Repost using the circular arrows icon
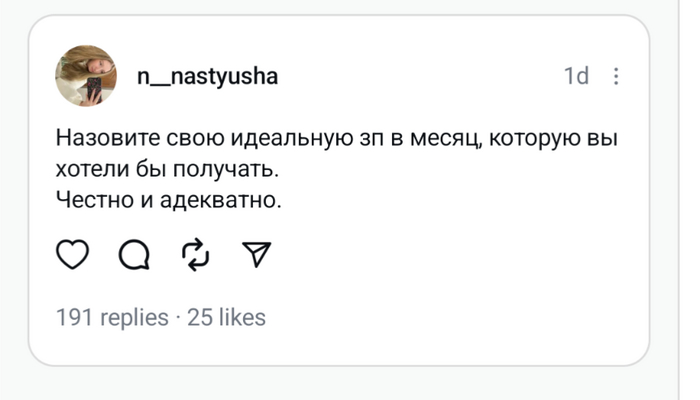 click(196, 257)
